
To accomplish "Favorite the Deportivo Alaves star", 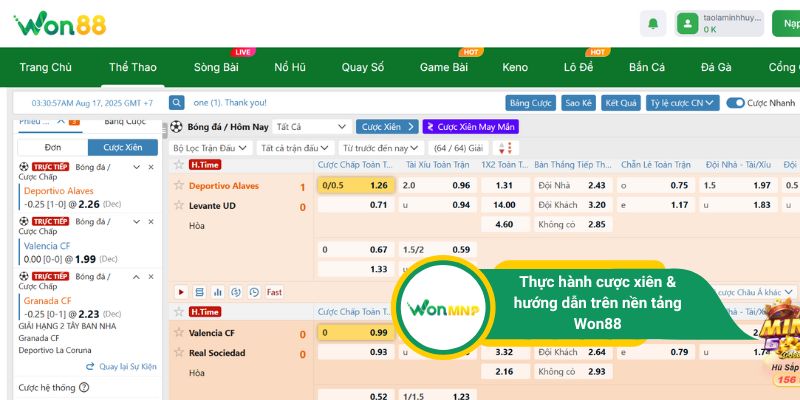I will (x=179, y=185).
